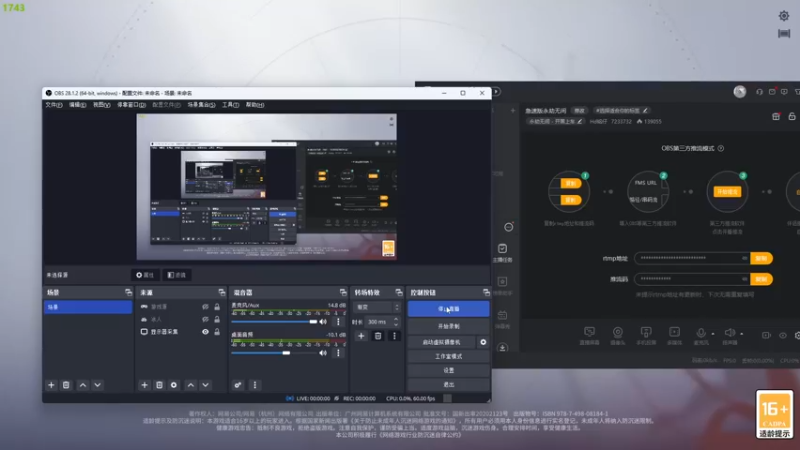This screenshot has height=450, width=800.
Task: Open the mixer toolbar three-dot menu
Action: (255, 385)
